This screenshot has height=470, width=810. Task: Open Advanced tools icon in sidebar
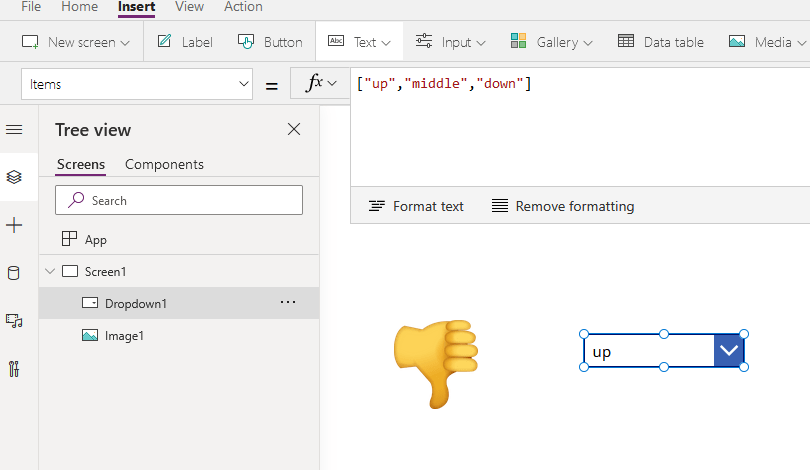(14, 369)
